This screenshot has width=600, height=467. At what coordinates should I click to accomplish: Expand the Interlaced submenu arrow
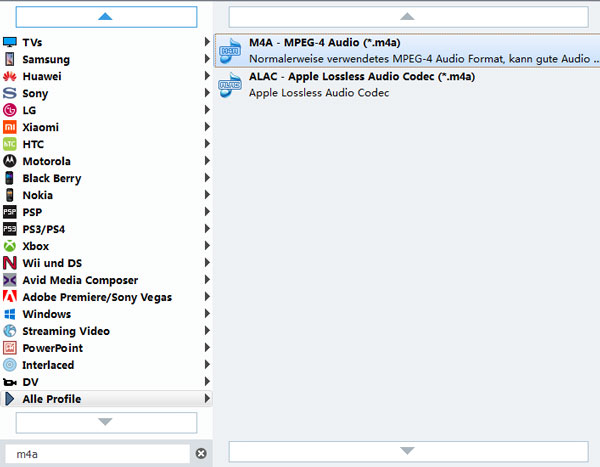[207, 364]
